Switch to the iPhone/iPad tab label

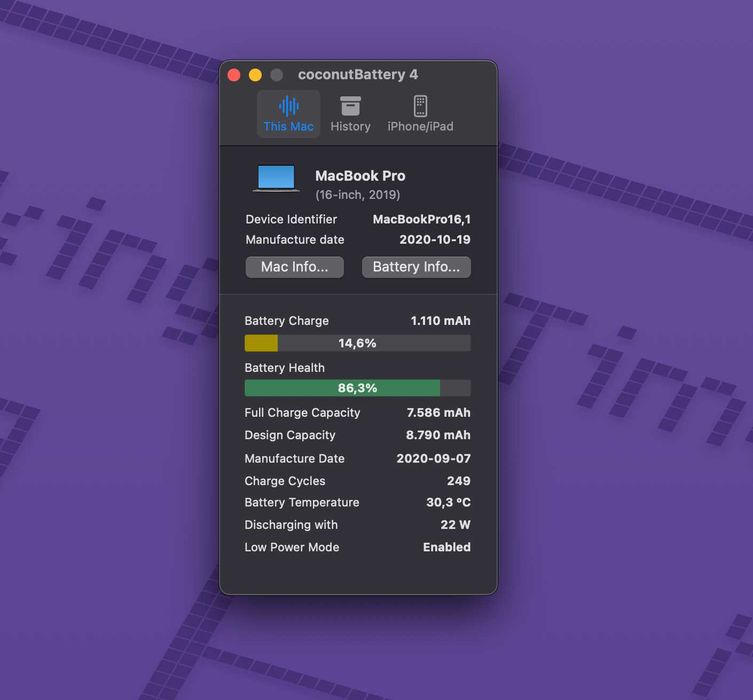pyautogui.click(x=420, y=126)
